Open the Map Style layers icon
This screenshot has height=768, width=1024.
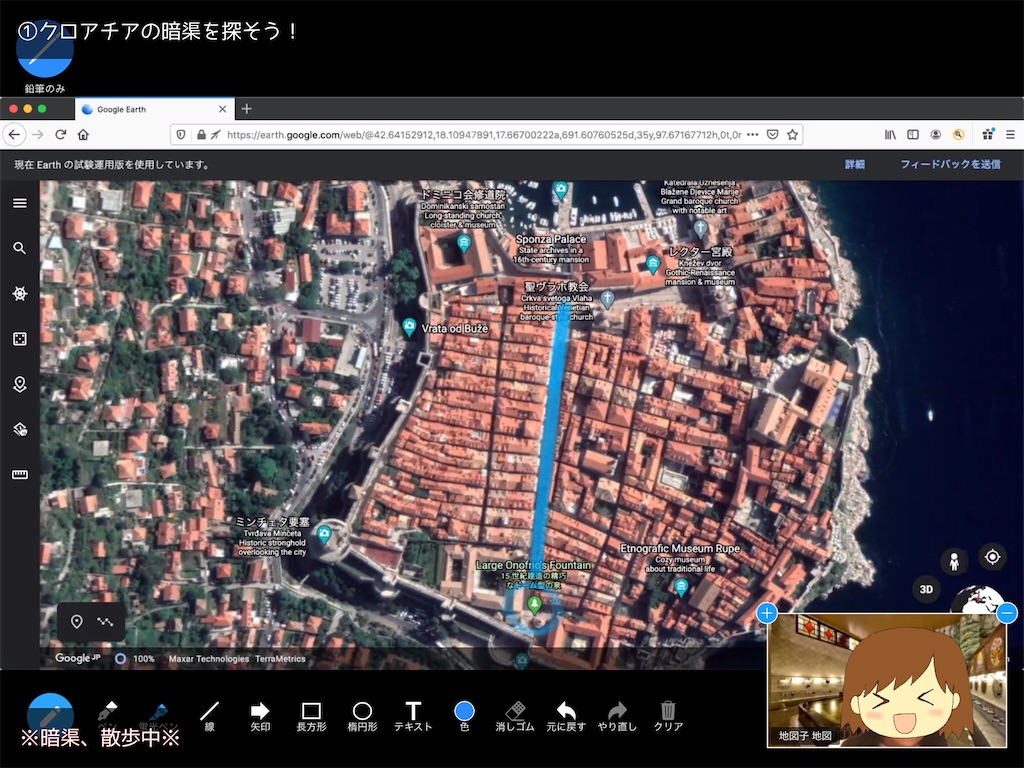click(20, 429)
